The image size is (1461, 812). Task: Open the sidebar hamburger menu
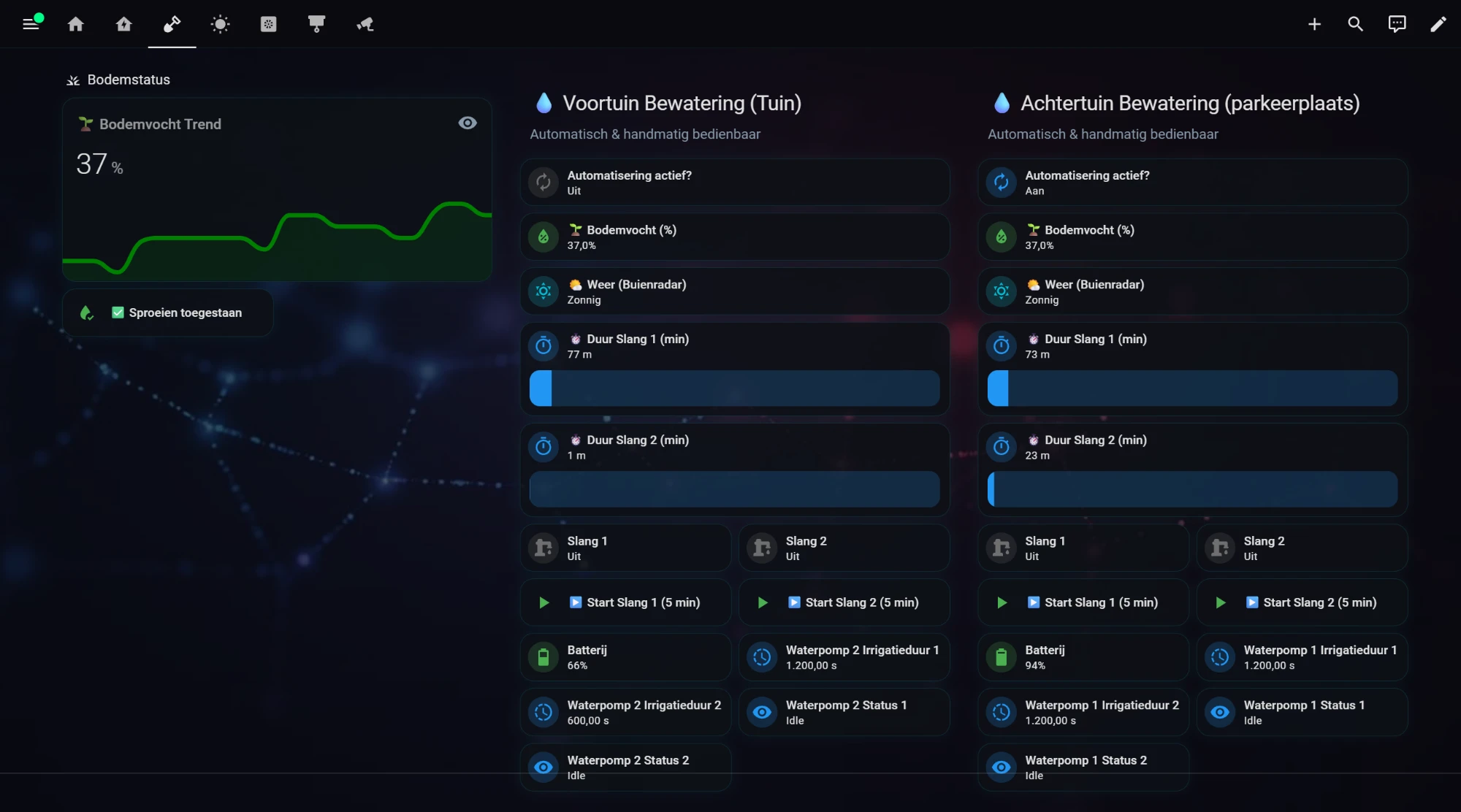point(31,24)
